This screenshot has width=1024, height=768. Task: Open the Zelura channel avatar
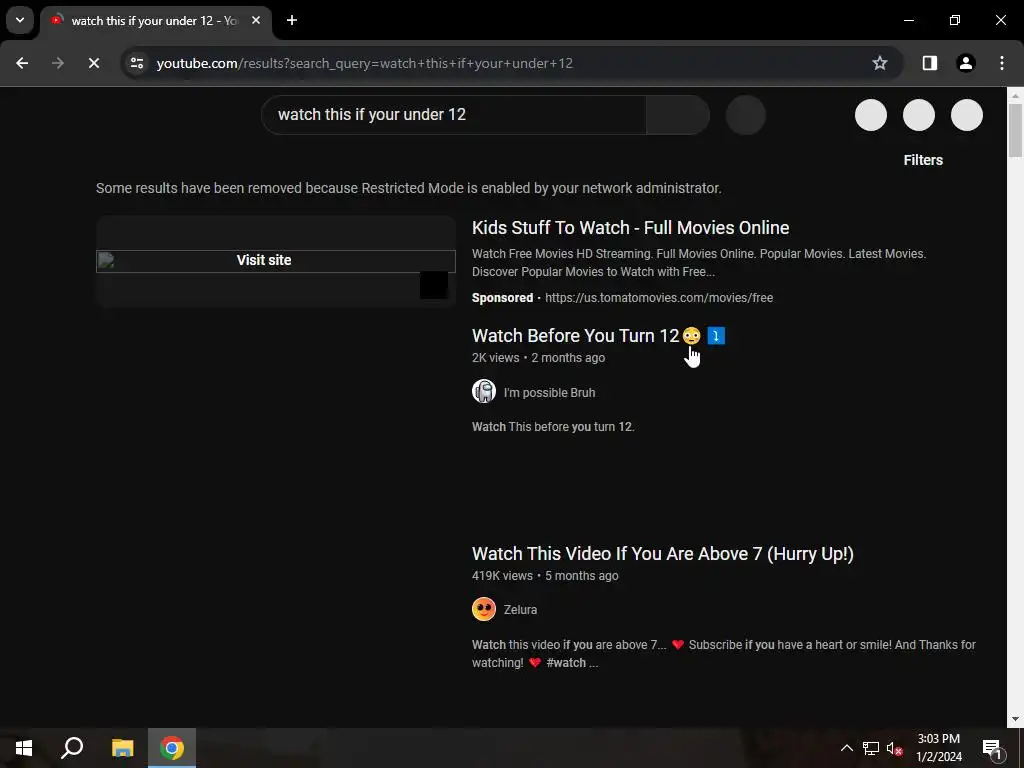coord(484,609)
